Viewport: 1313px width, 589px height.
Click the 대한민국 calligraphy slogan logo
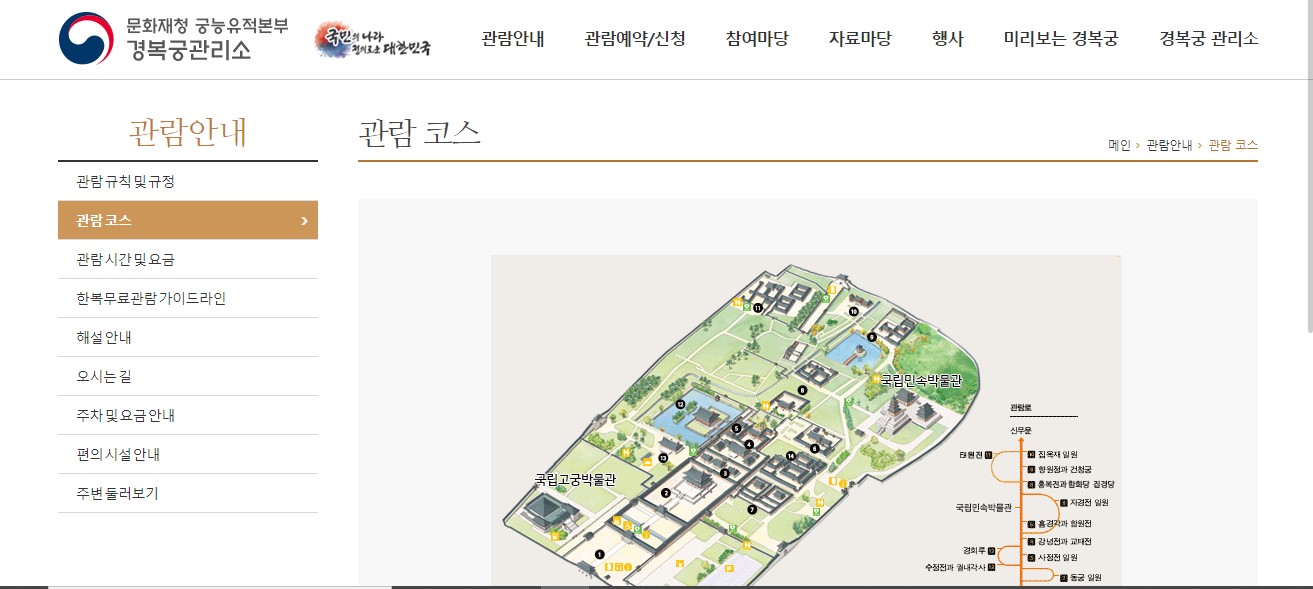pos(373,41)
